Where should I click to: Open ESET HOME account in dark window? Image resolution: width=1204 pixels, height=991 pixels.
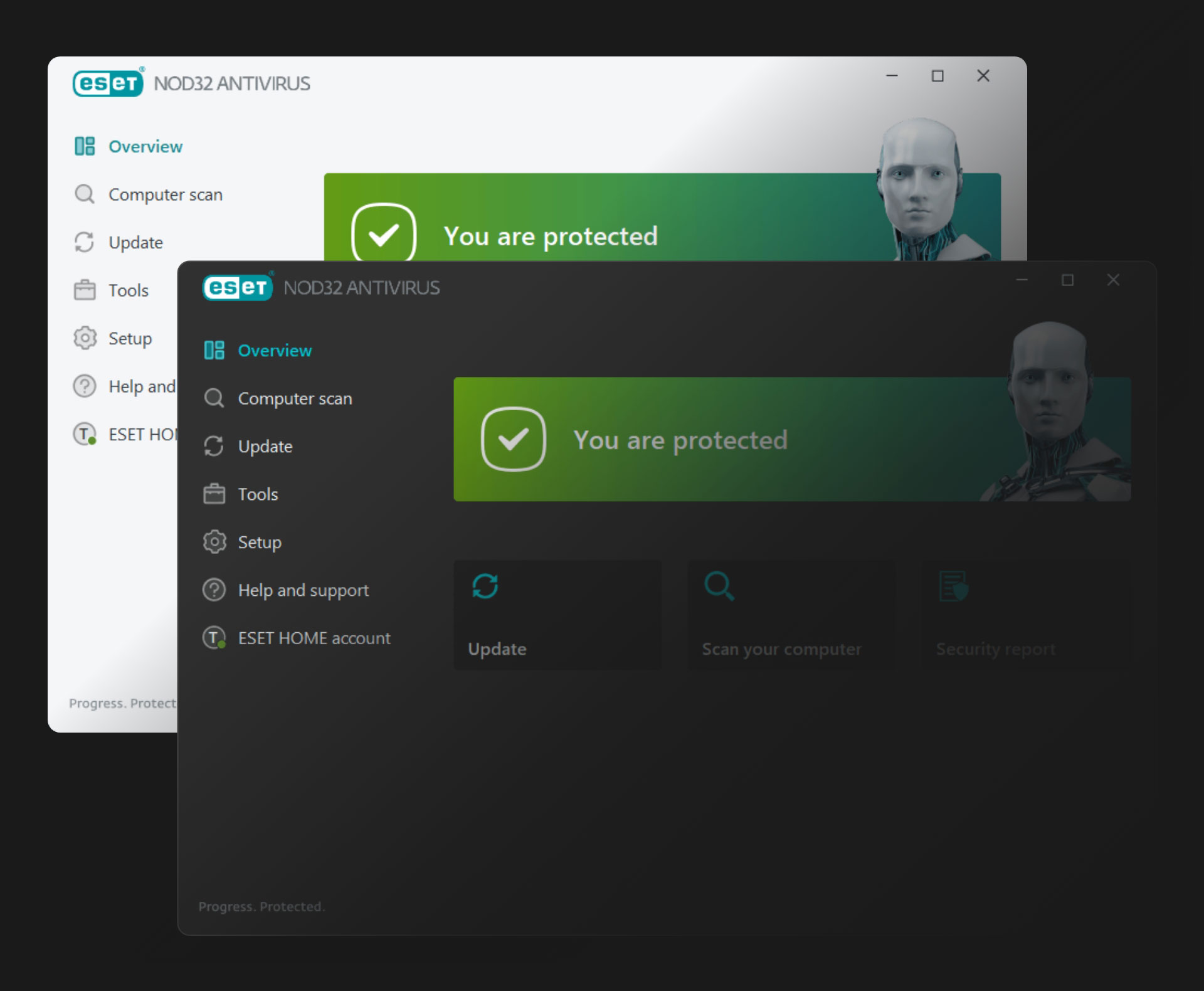(x=314, y=639)
